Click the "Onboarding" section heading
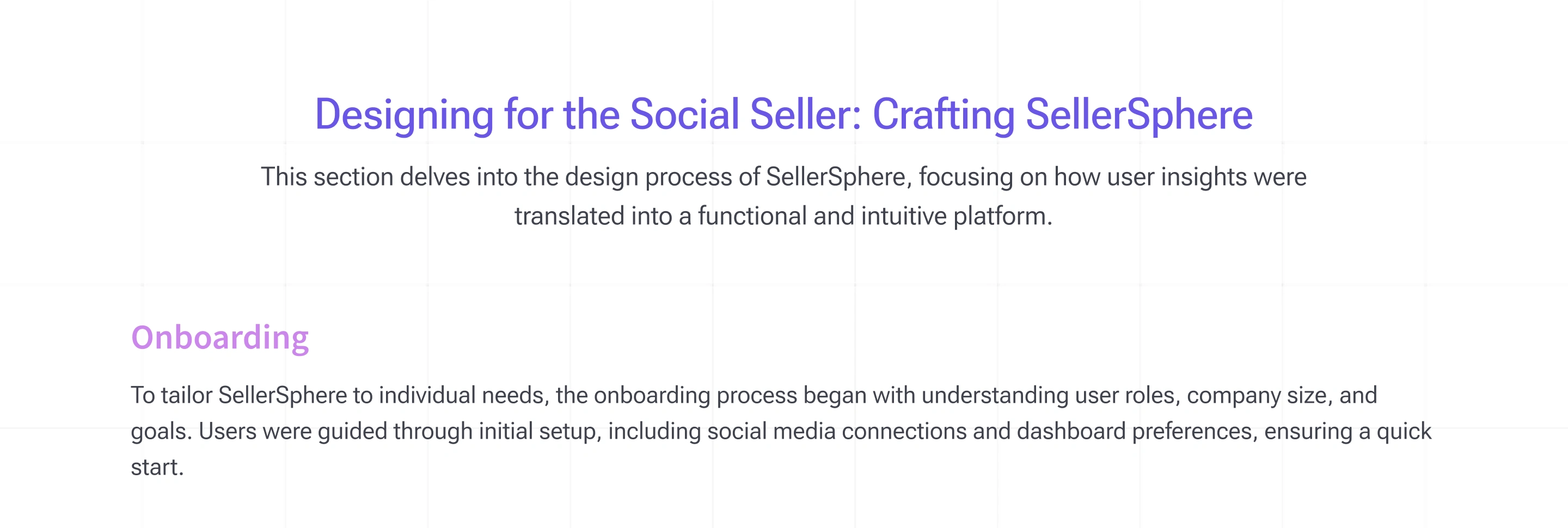The height and width of the screenshot is (528, 1568). [x=220, y=337]
